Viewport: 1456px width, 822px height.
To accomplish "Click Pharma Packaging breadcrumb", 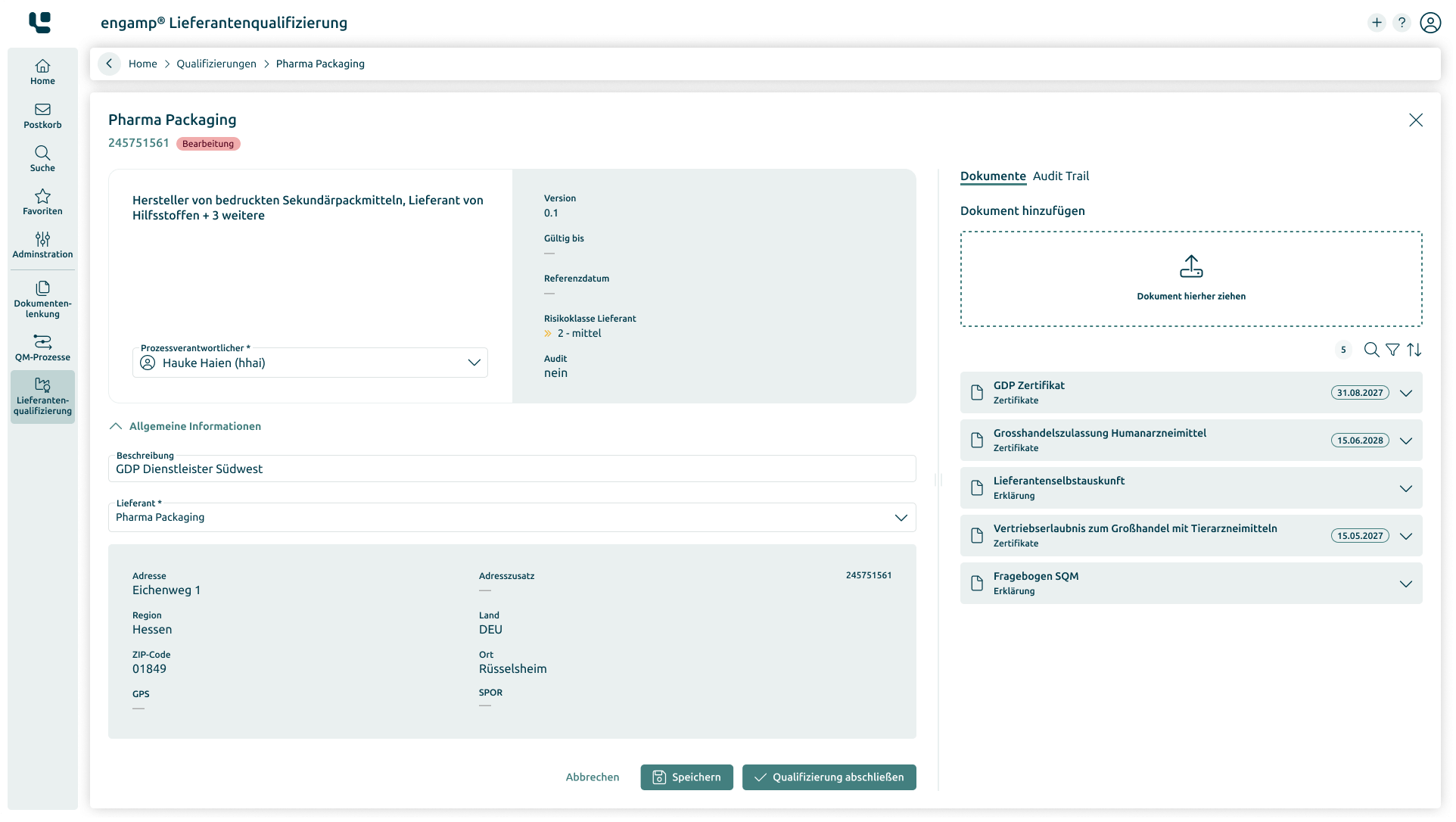I will pos(321,64).
